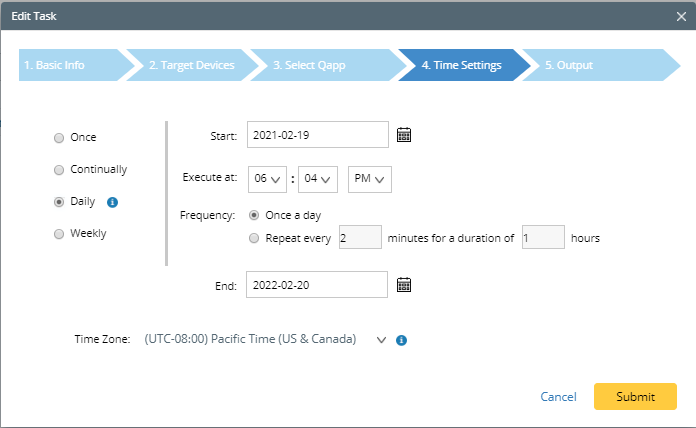Image resolution: width=696 pixels, height=428 pixels.
Task: Switch to the Target Devices step
Action: click(192, 65)
